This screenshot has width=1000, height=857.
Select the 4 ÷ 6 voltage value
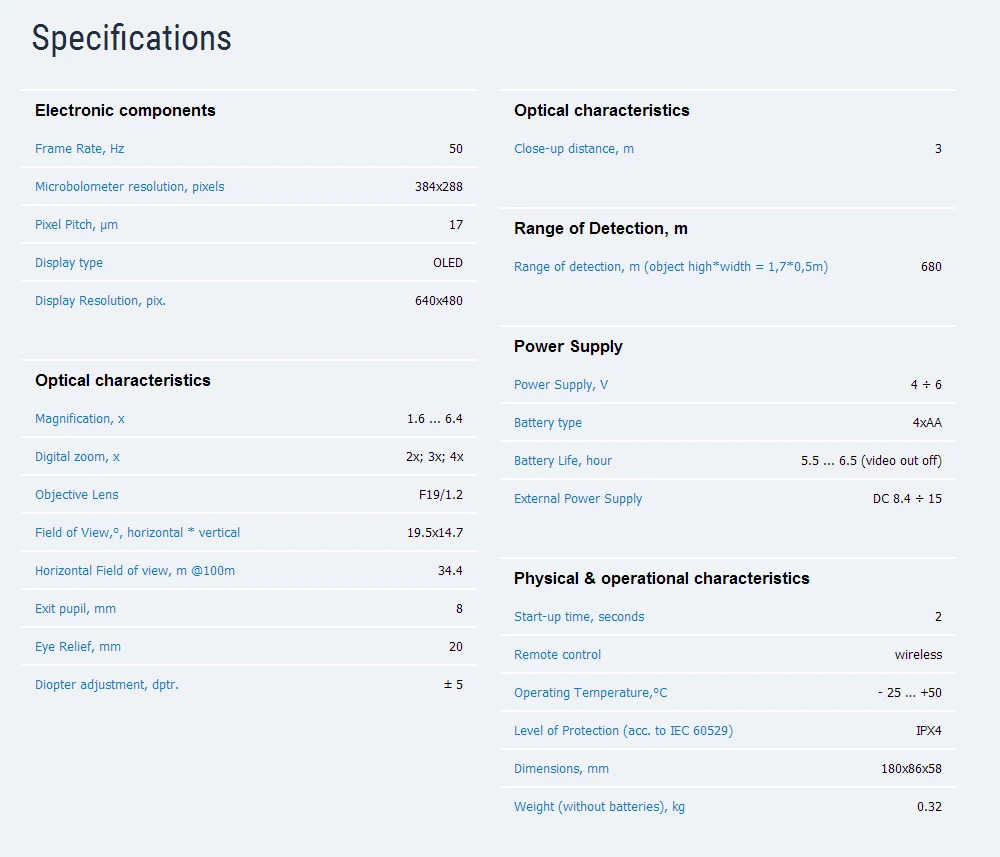(926, 385)
